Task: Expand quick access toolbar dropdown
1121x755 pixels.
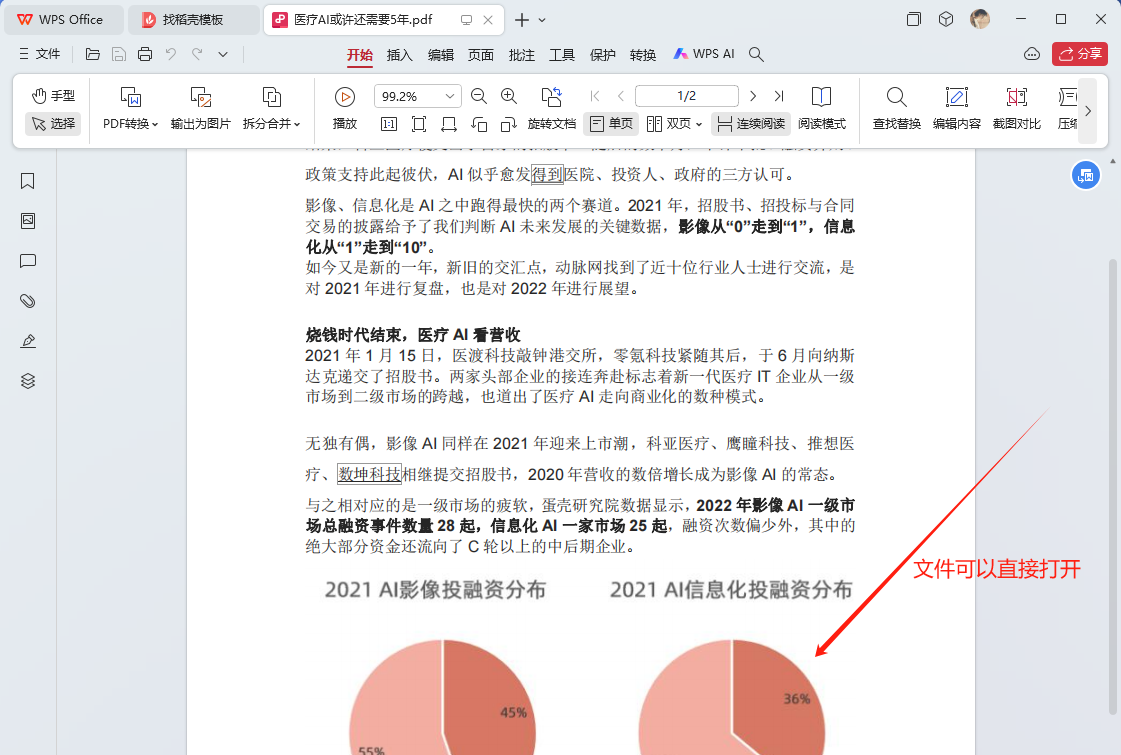Action: click(223, 54)
